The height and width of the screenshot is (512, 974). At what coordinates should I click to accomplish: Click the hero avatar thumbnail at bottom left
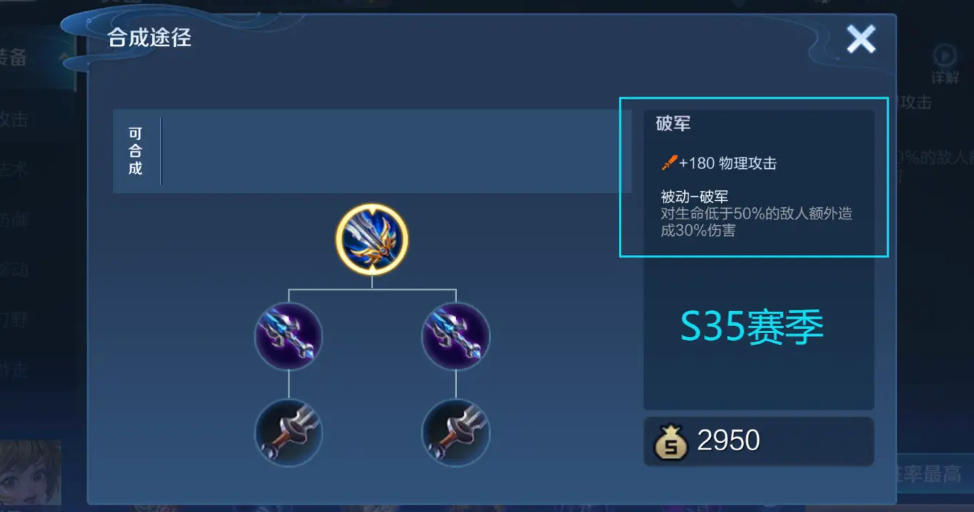(x=30, y=472)
